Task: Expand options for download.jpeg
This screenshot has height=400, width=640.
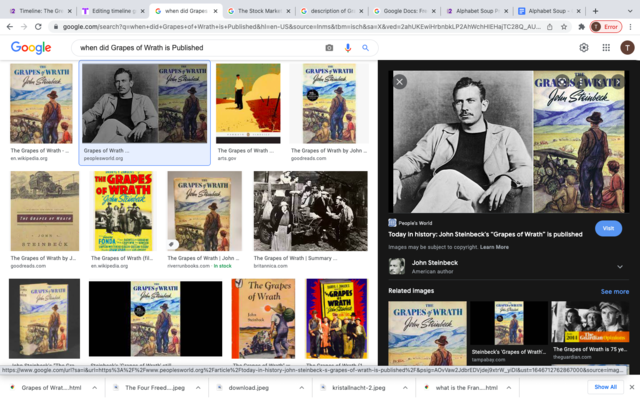Action: [x=302, y=387]
